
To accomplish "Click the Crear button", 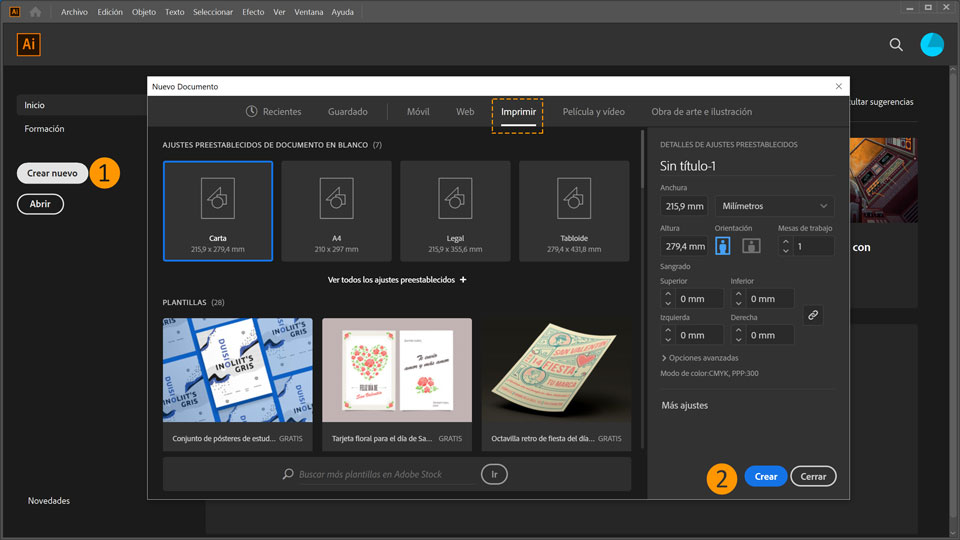I will point(766,476).
